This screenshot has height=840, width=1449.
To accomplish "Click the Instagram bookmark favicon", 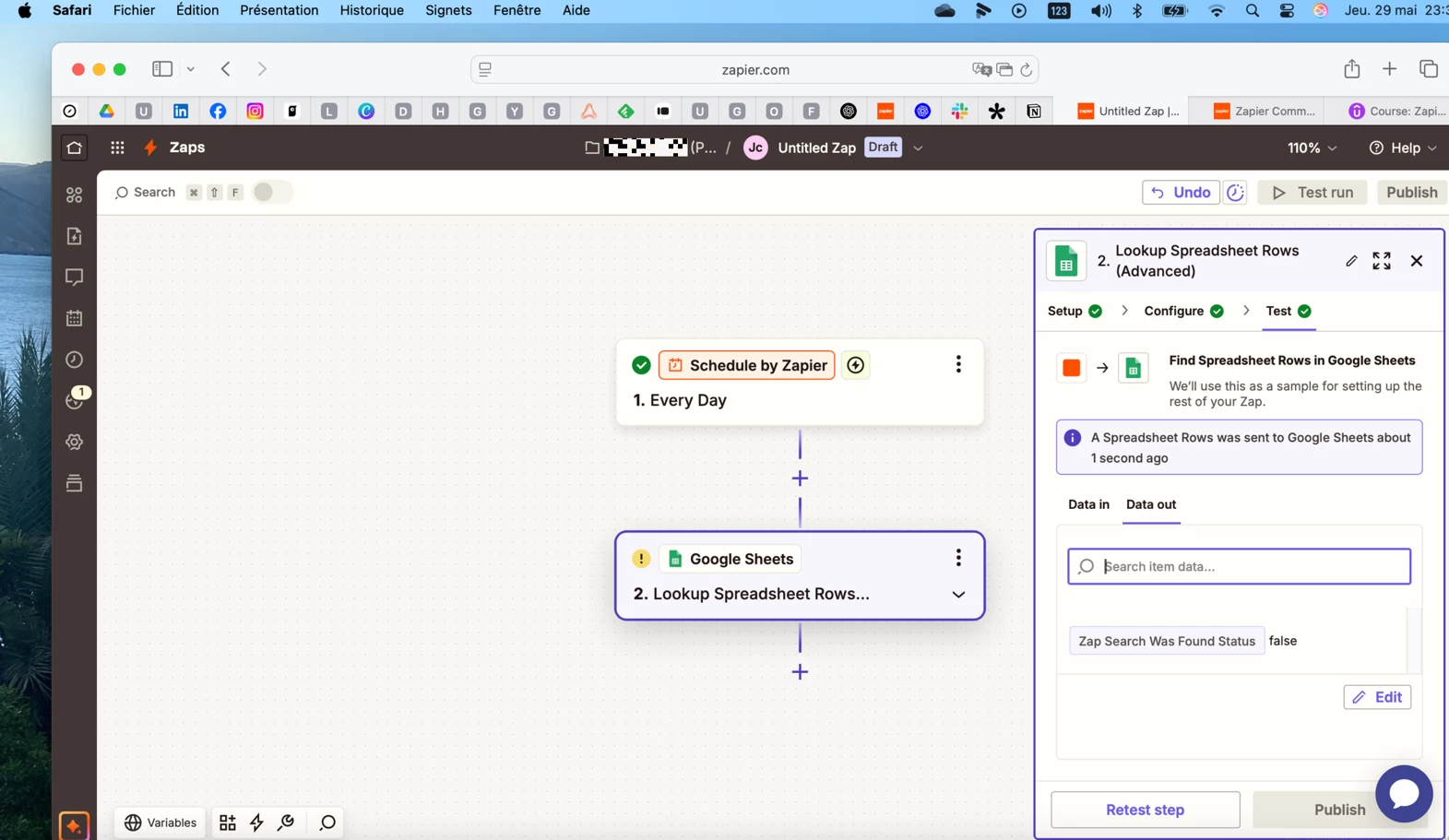I will coord(255,111).
